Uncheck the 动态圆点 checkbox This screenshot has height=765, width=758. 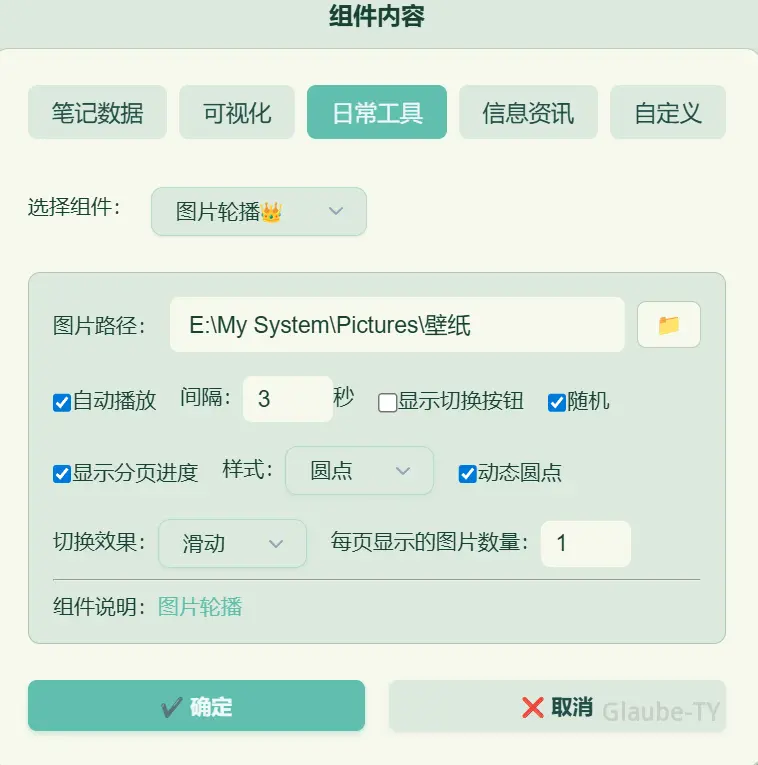point(467,474)
